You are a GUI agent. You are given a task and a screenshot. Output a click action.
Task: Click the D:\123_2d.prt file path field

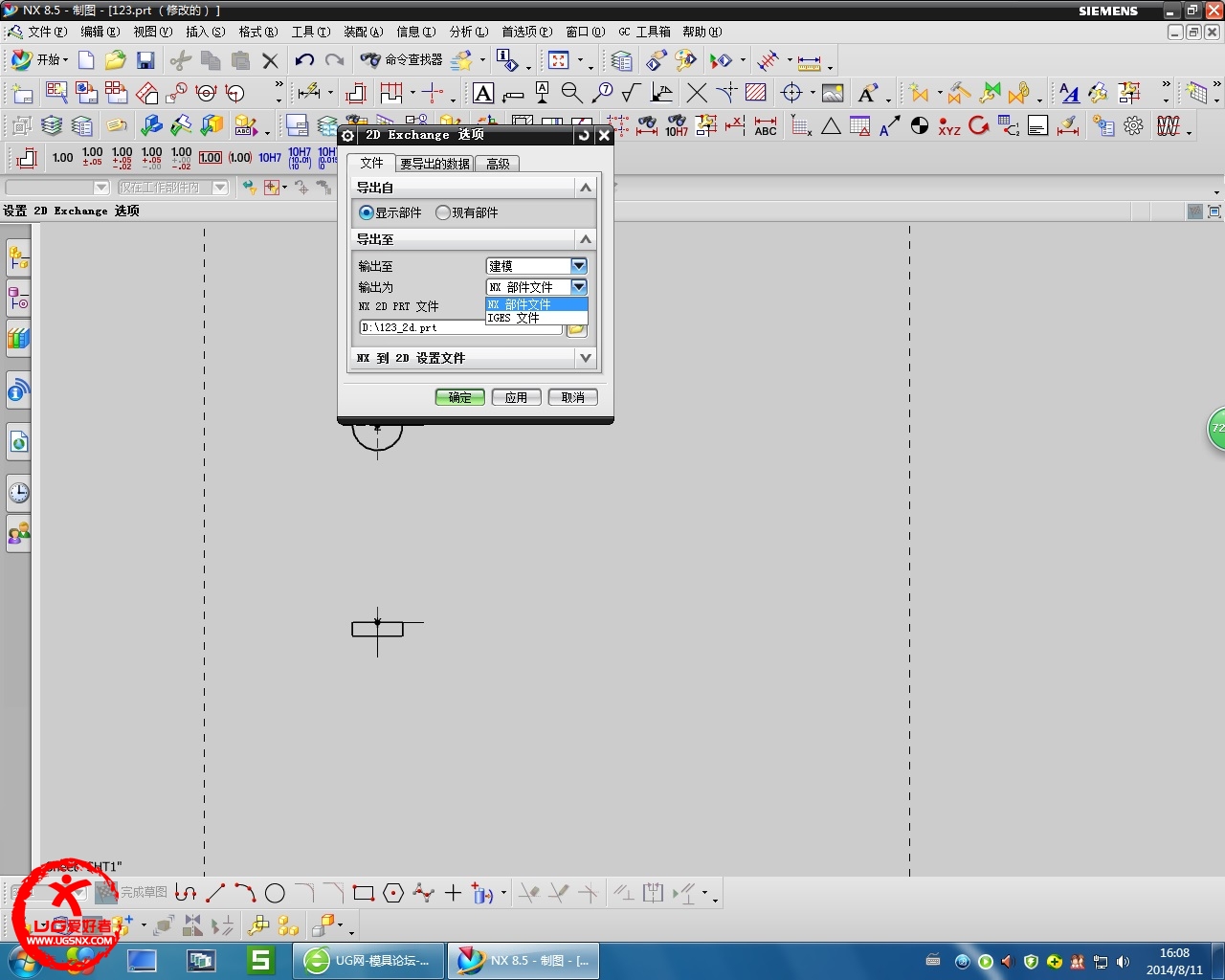[460, 327]
